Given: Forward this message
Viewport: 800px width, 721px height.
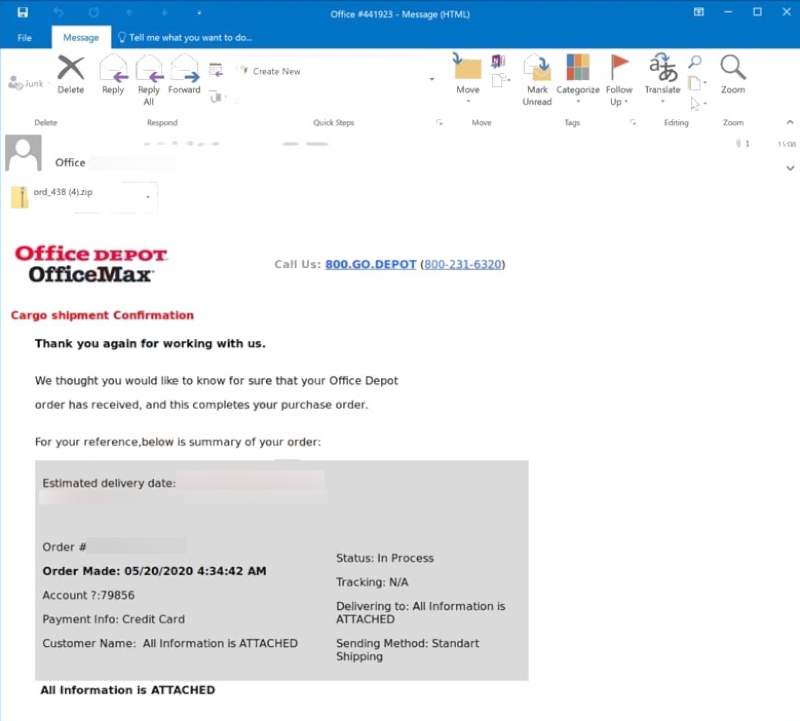Looking at the screenshot, I should point(184,75).
